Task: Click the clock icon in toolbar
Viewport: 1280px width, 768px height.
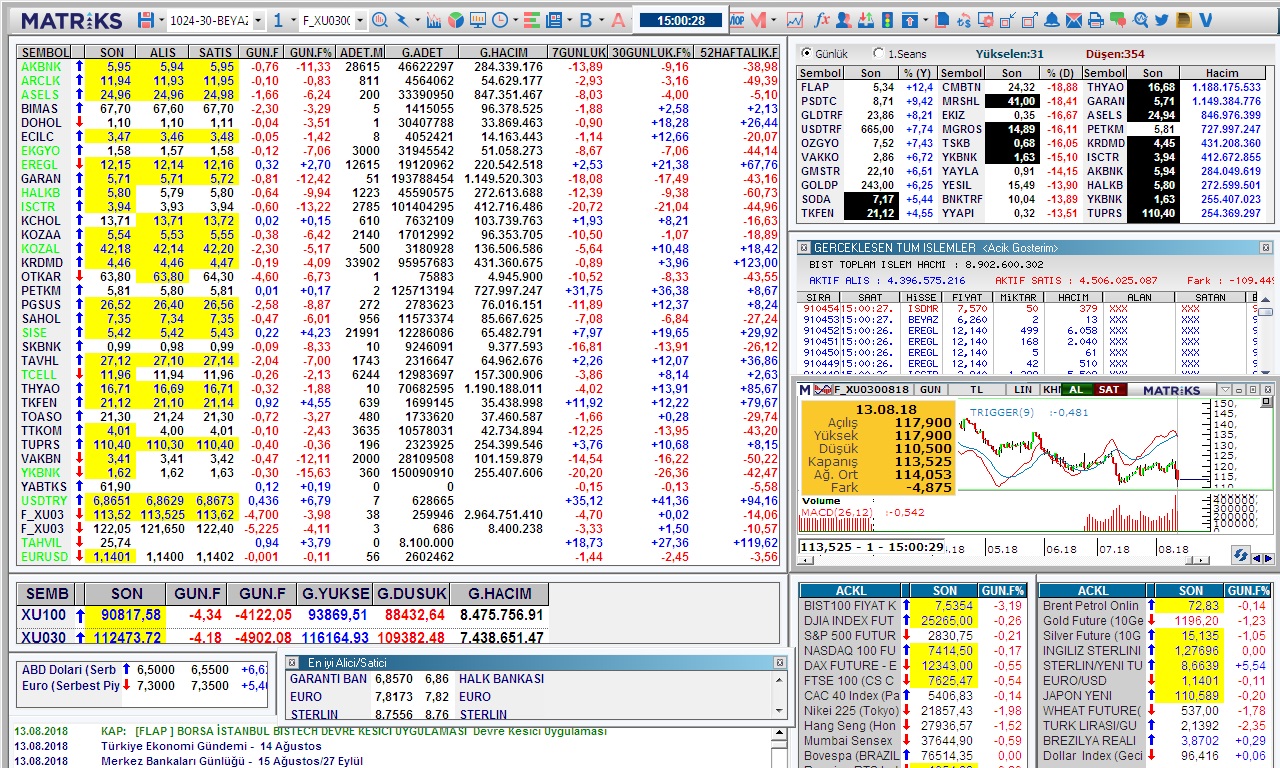Action: pyautogui.click(x=499, y=20)
